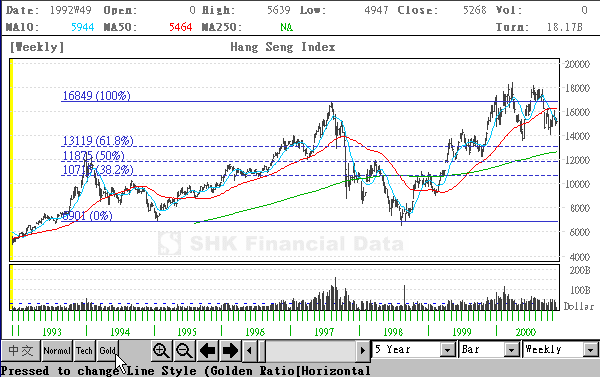Click the empty scrollbar track area
Image resolution: width=600 pixels, height=377 pixels.
311,351
